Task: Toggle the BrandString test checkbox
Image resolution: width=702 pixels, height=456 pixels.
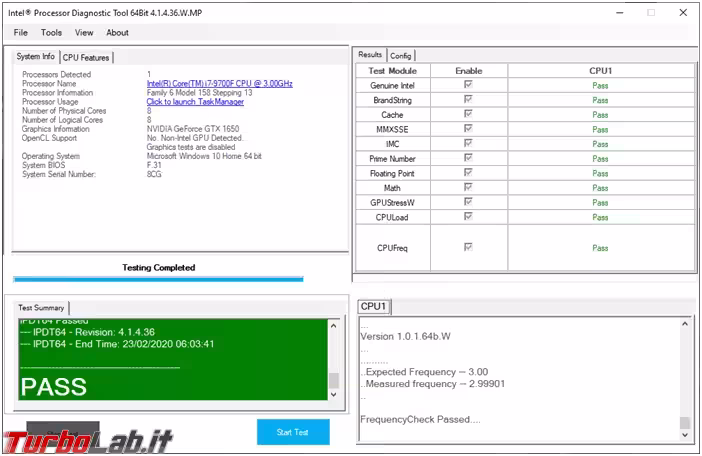Action: pyautogui.click(x=468, y=99)
